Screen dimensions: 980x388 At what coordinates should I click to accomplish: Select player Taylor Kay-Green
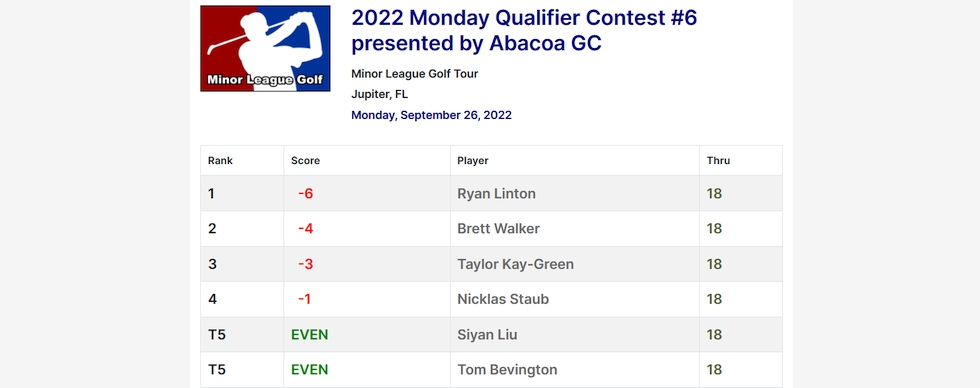(515, 264)
